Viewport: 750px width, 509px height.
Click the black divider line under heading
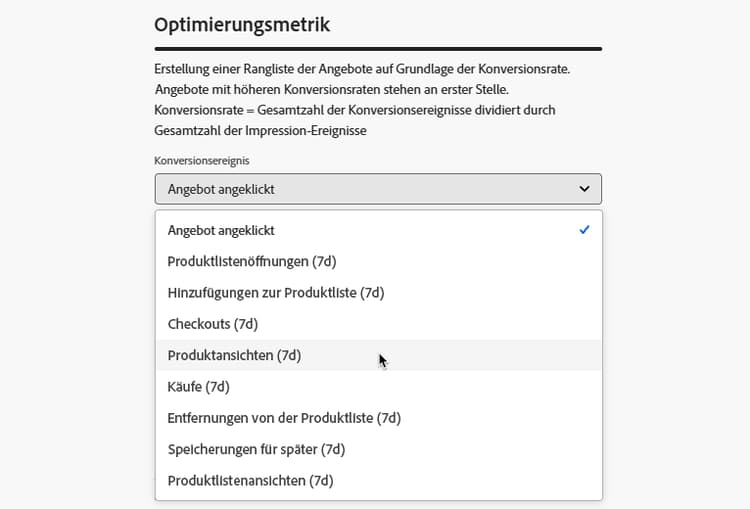click(378, 49)
